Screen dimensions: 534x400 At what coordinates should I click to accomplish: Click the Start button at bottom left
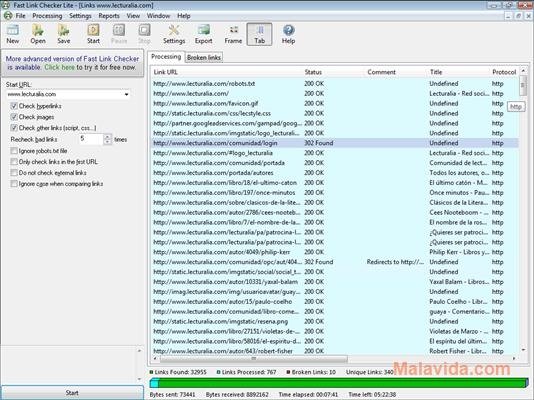click(x=72, y=393)
